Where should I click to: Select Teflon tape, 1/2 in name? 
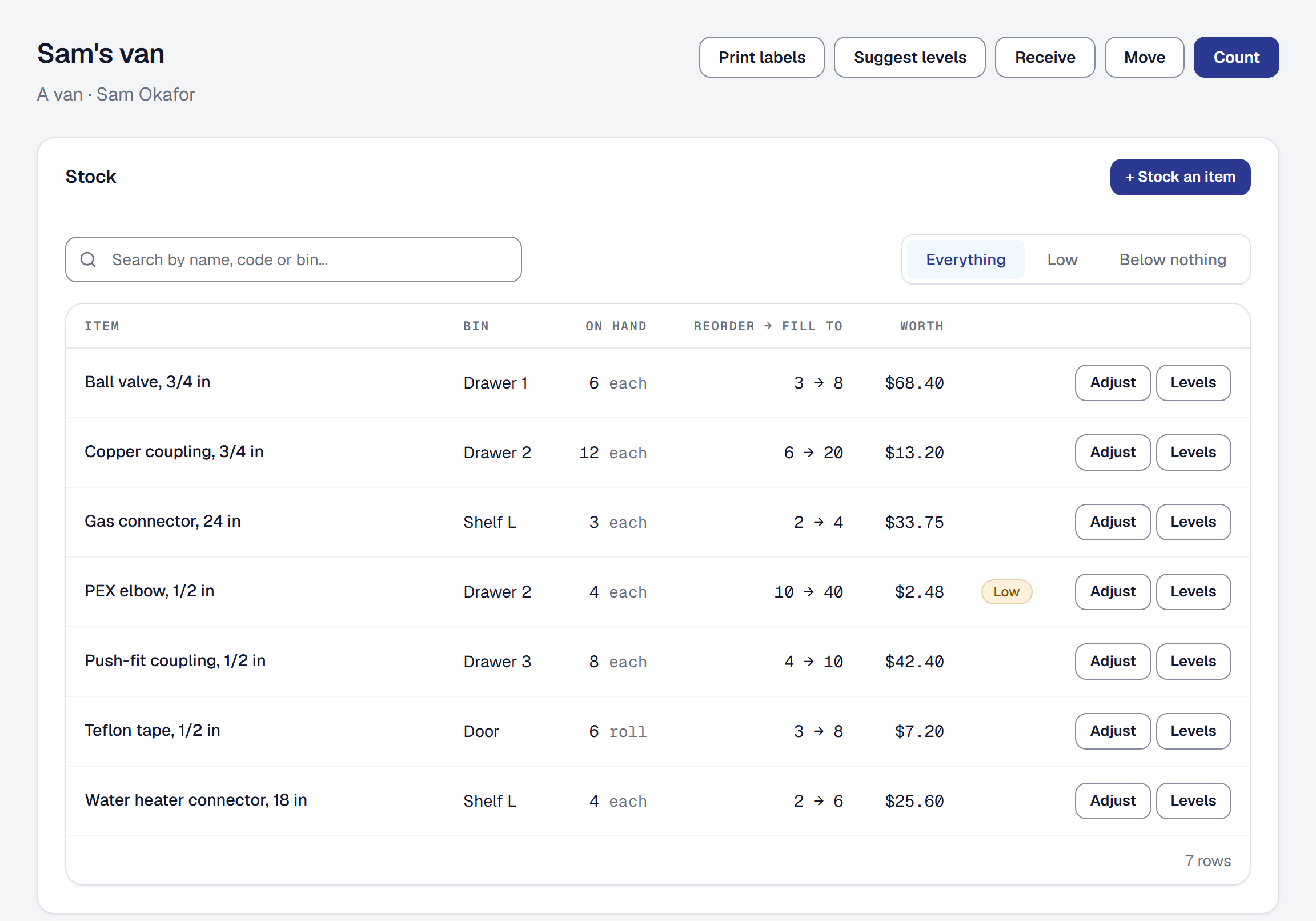152,730
